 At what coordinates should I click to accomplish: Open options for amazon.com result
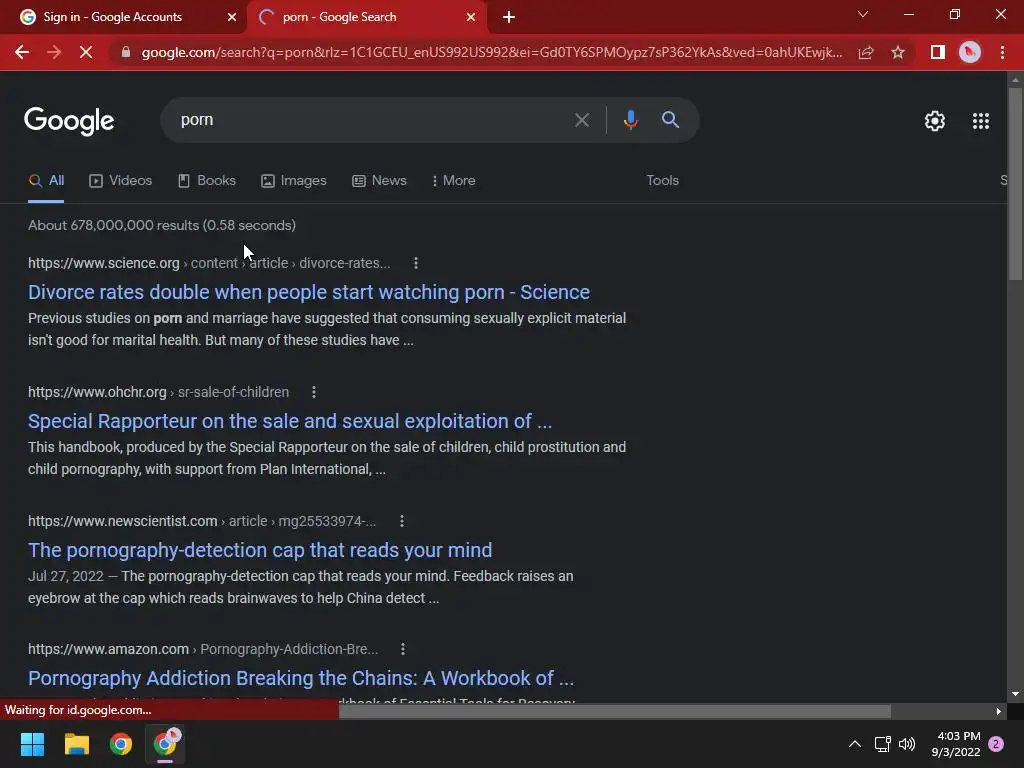(403, 649)
